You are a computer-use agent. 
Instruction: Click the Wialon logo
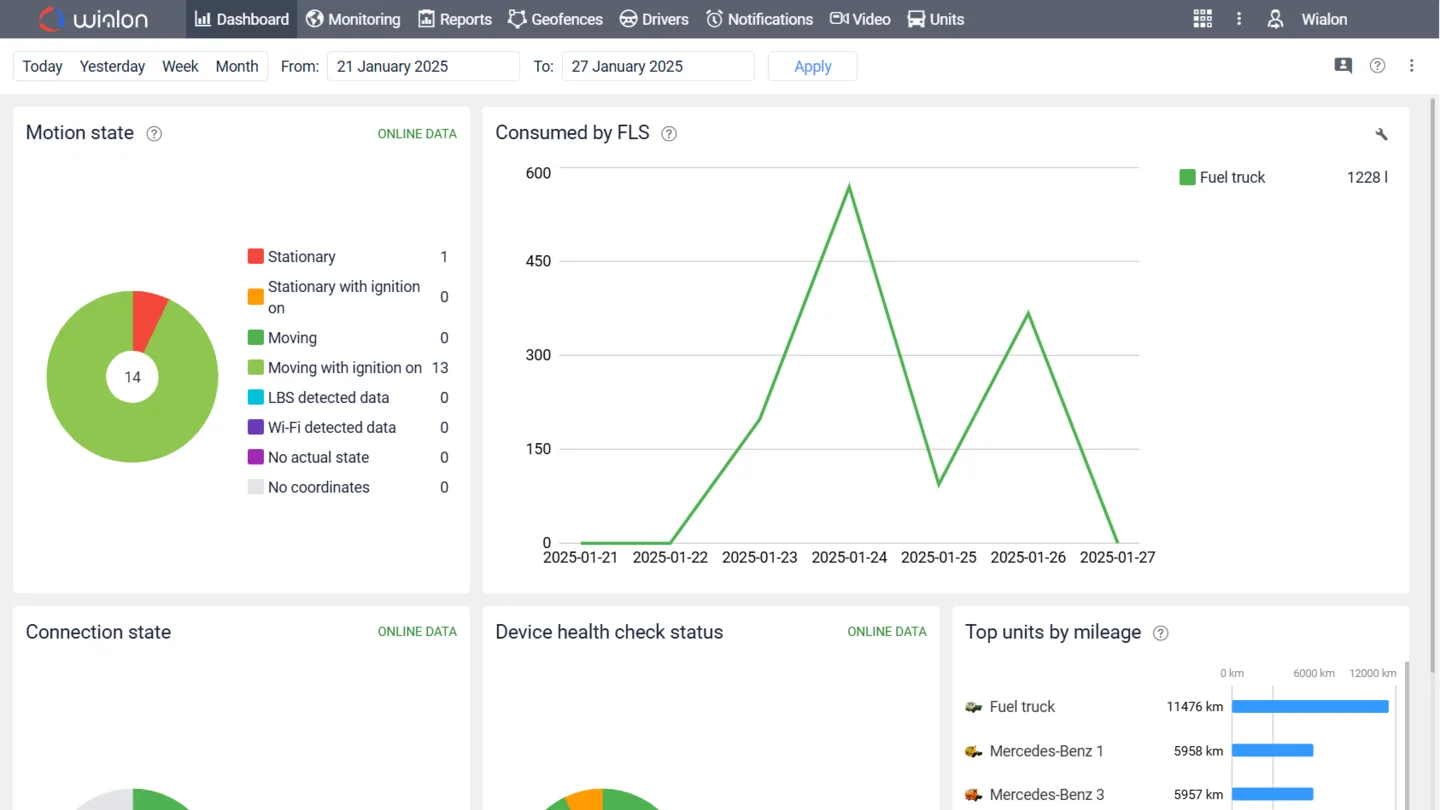coord(92,19)
